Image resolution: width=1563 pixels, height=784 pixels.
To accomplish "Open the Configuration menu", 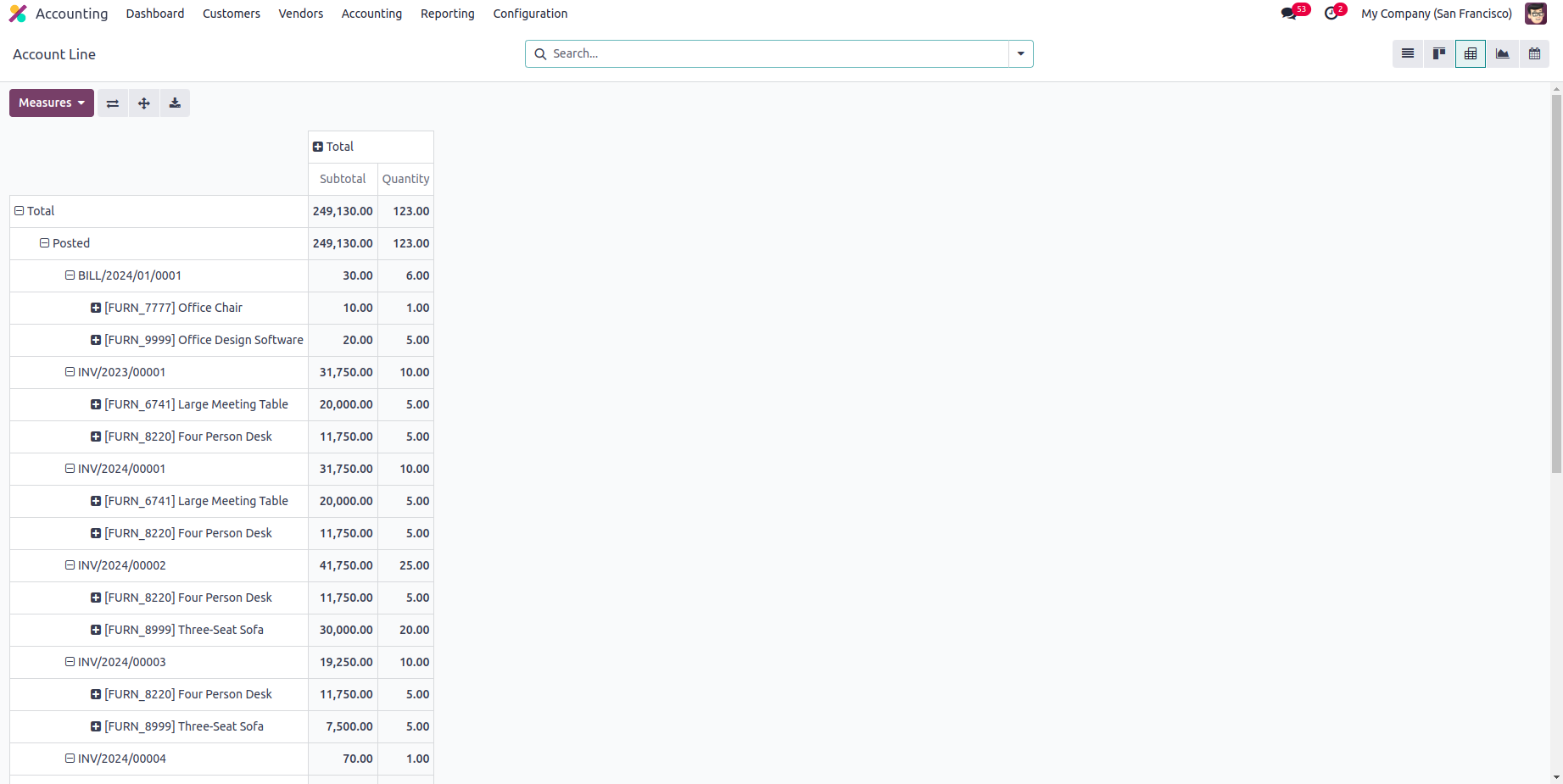I will click(x=530, y=14).
